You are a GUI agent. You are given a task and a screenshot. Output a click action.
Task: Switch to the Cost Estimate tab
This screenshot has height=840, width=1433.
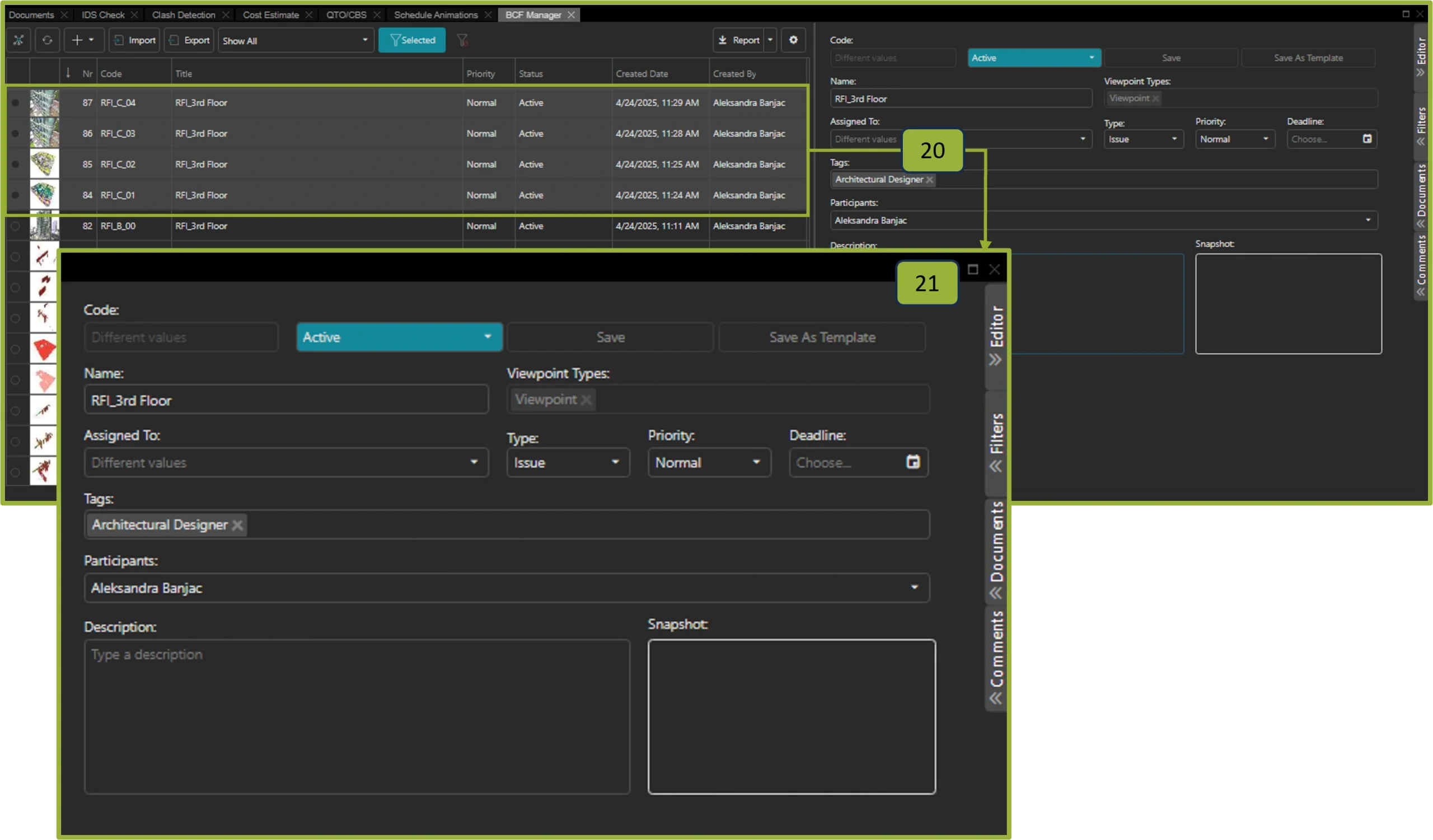pyautogui.click(x=271, y=15)
